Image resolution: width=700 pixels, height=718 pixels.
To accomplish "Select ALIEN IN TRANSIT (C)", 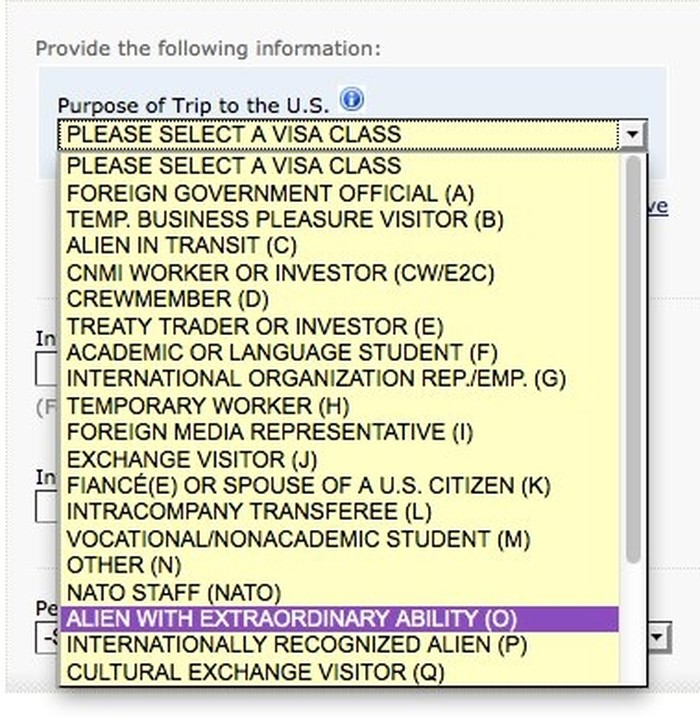I will (339, 246).
